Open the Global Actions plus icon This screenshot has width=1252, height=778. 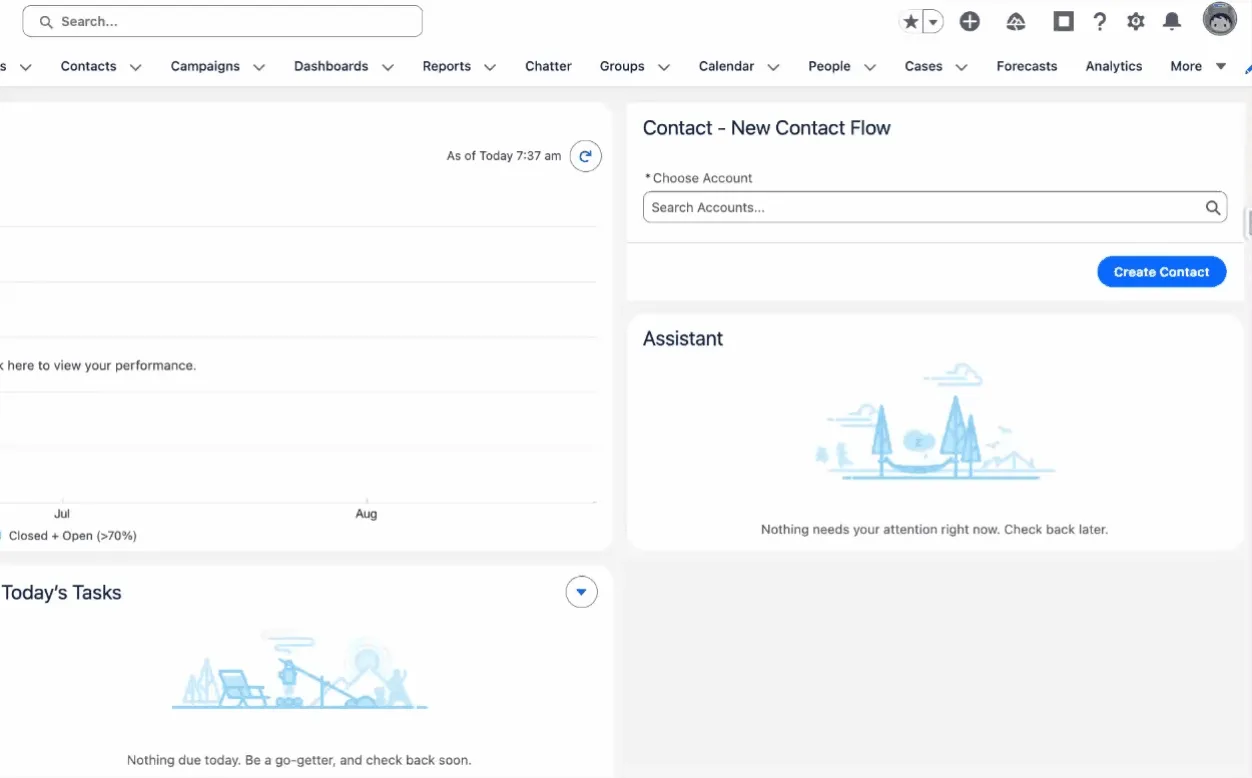969,22
